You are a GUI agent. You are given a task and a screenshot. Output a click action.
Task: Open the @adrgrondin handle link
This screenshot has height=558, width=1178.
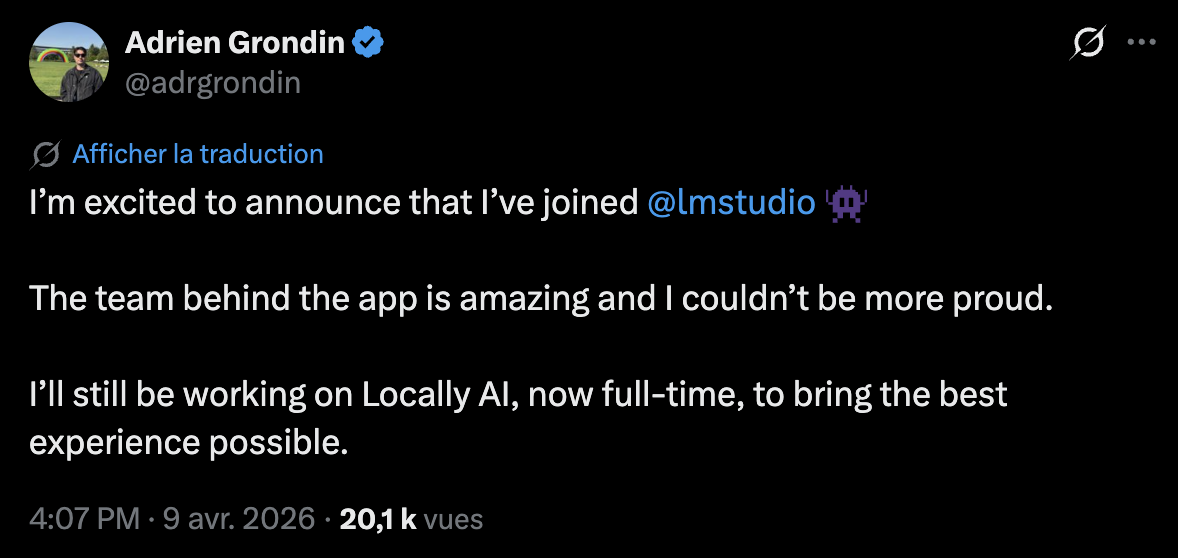coord(212,82)
